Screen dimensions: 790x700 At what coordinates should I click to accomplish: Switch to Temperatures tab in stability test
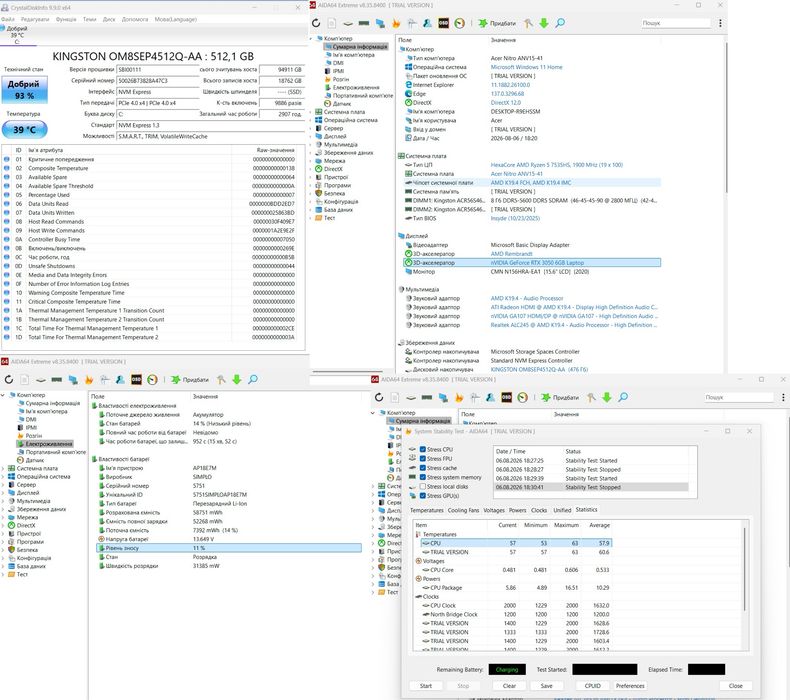(x=427, y=510)
